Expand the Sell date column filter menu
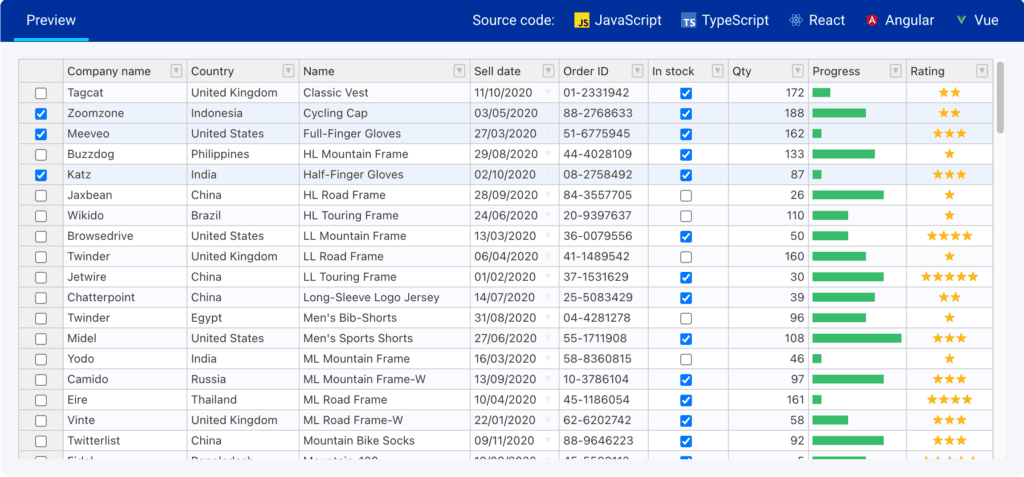The width and height of the screenshot is (1024, 477). click(x=548, y=71)
